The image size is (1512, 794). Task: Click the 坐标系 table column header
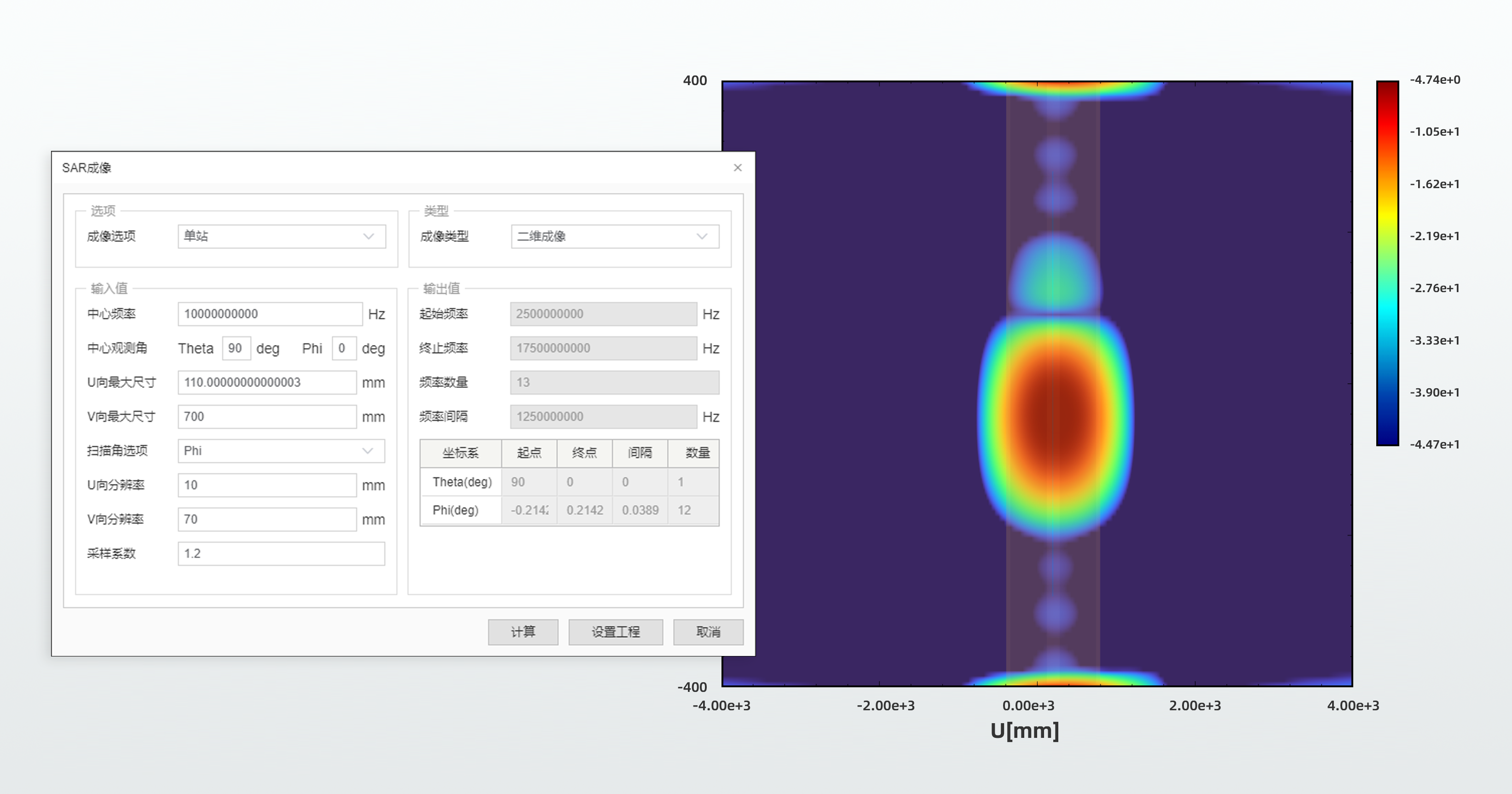(460, 453)
